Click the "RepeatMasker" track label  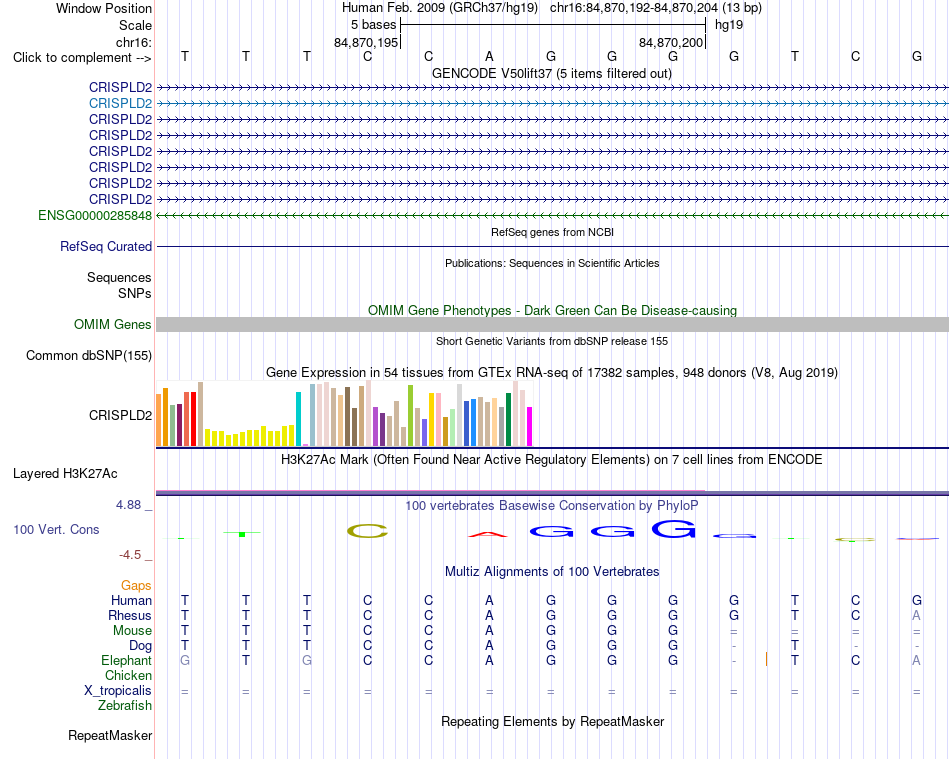(110, 735)
